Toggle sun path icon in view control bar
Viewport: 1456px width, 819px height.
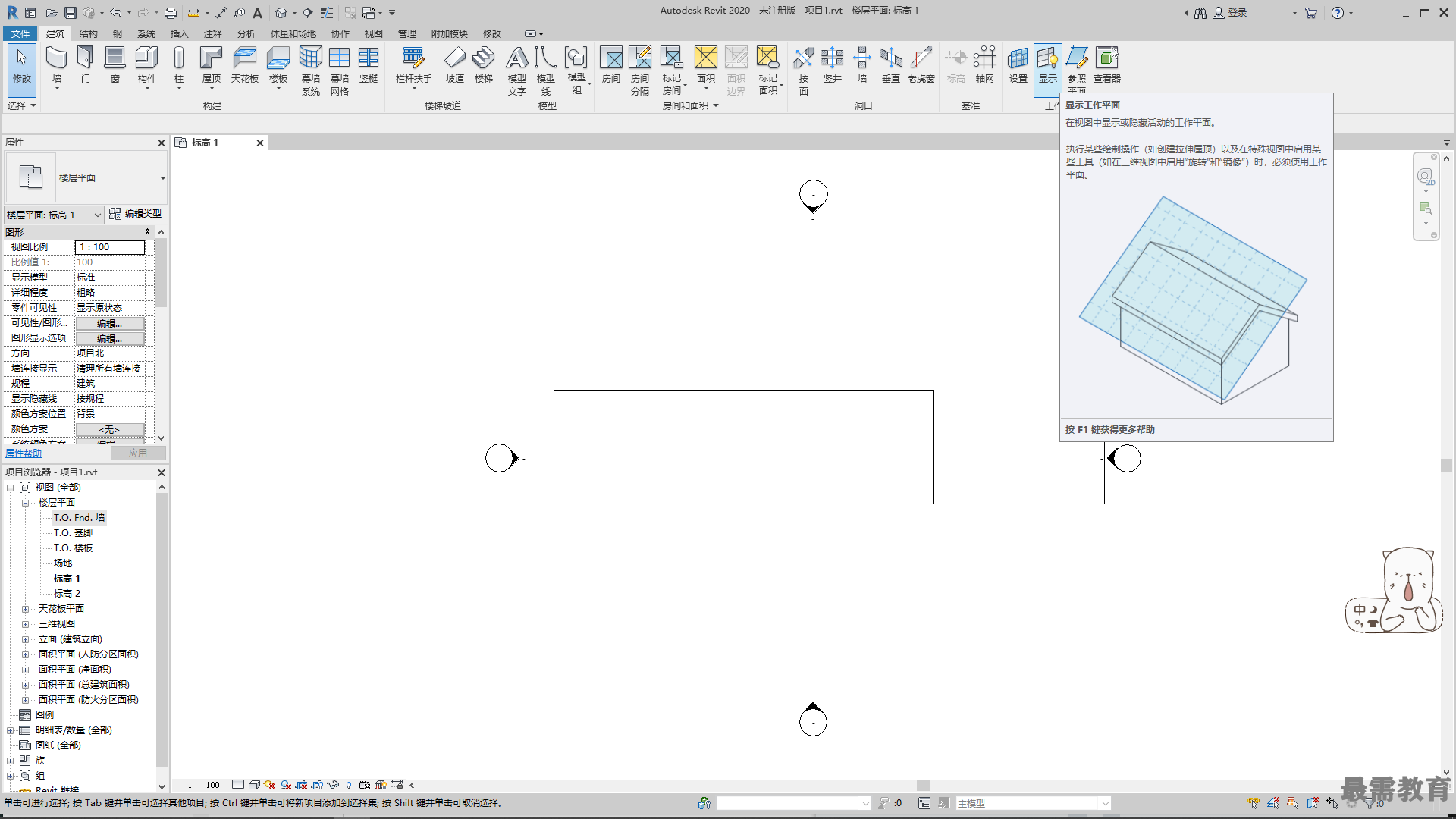click(269, 785)
